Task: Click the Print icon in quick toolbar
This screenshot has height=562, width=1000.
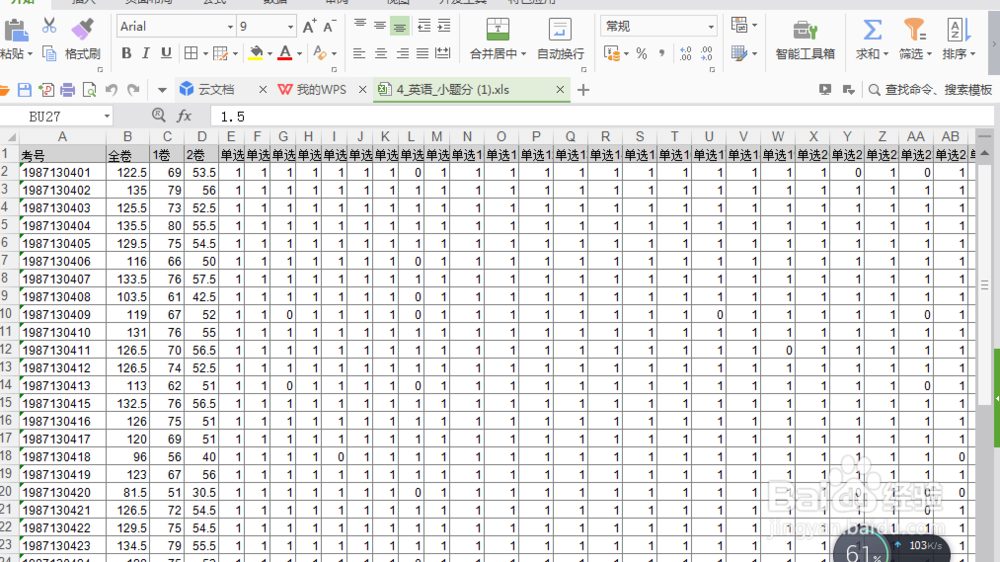Action: click(68, 90)
